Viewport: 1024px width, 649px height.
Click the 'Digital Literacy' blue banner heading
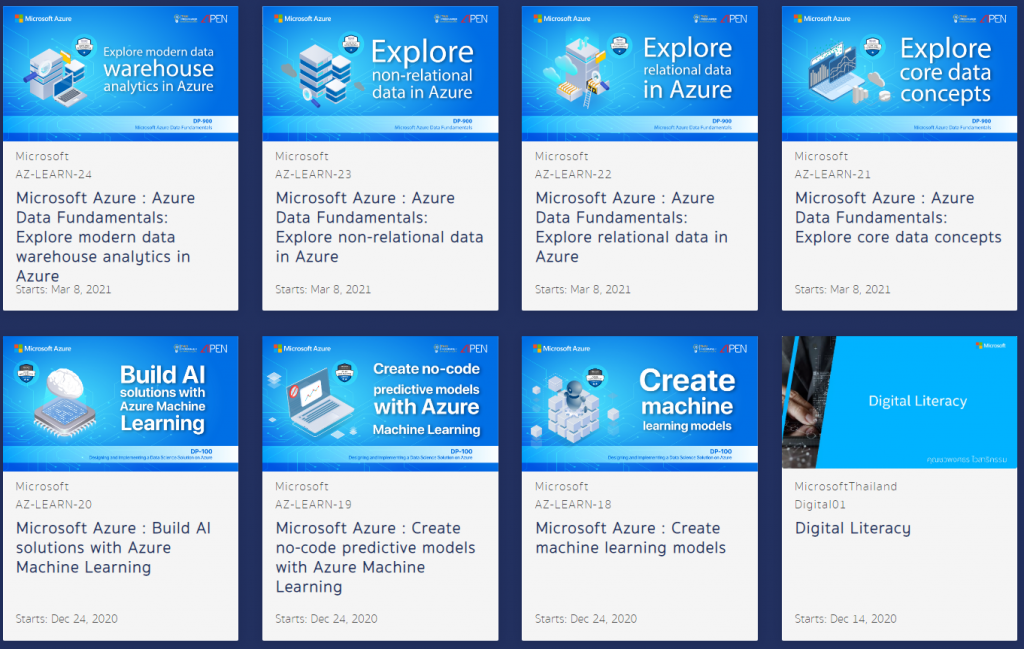[918, 401]
